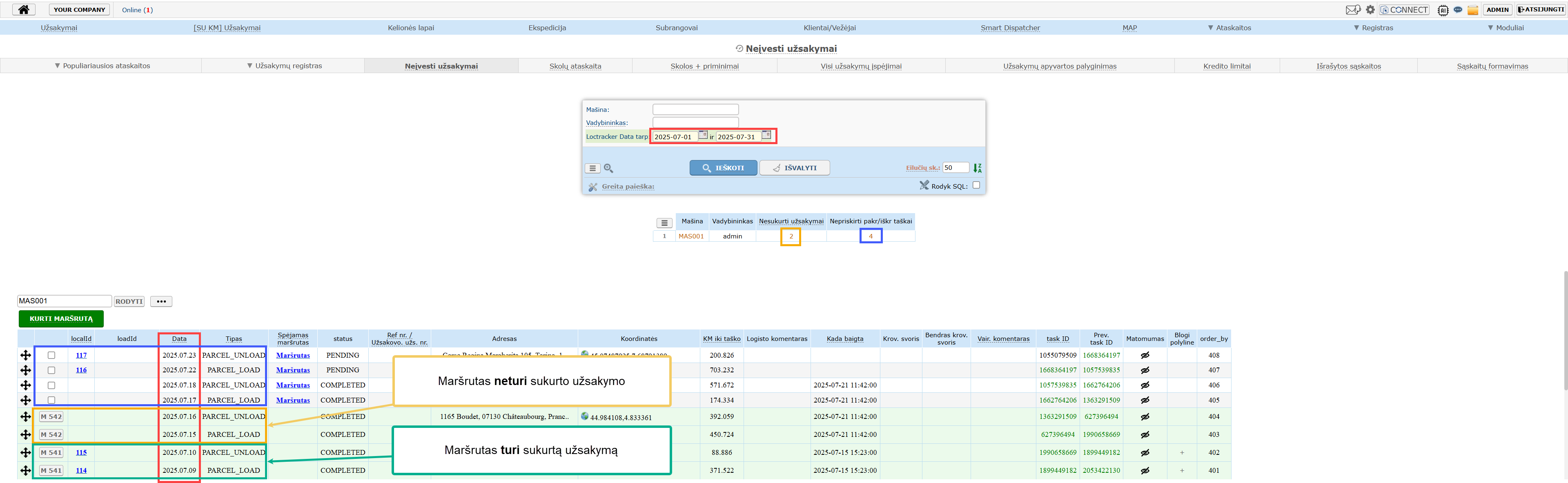Tick the checkbox for row with localId 117
The image size is (1568, 483).
coord(51,355)
